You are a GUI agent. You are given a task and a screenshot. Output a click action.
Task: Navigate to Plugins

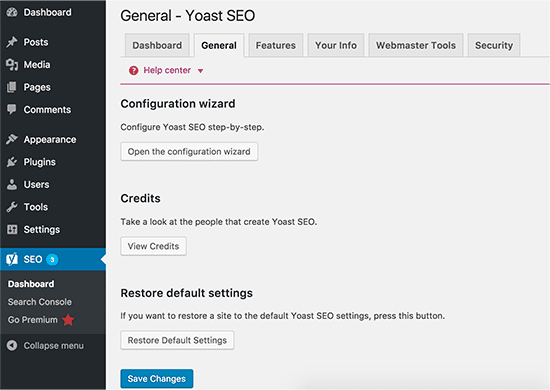pos(40,162)
